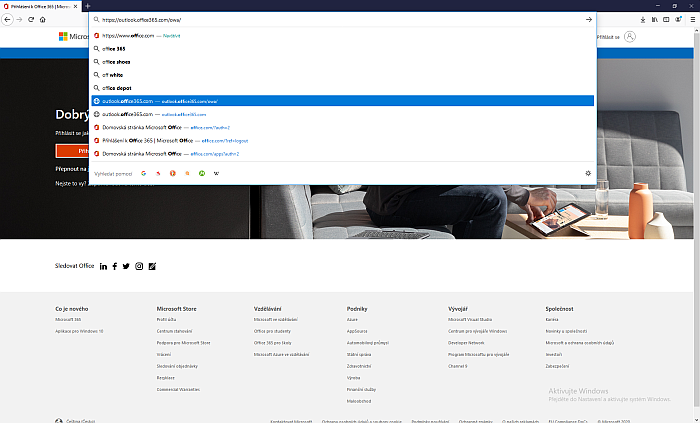Open 'Microsoft Visual Studio' footer link
Screen dimensions: 700x423
point(470,319)
